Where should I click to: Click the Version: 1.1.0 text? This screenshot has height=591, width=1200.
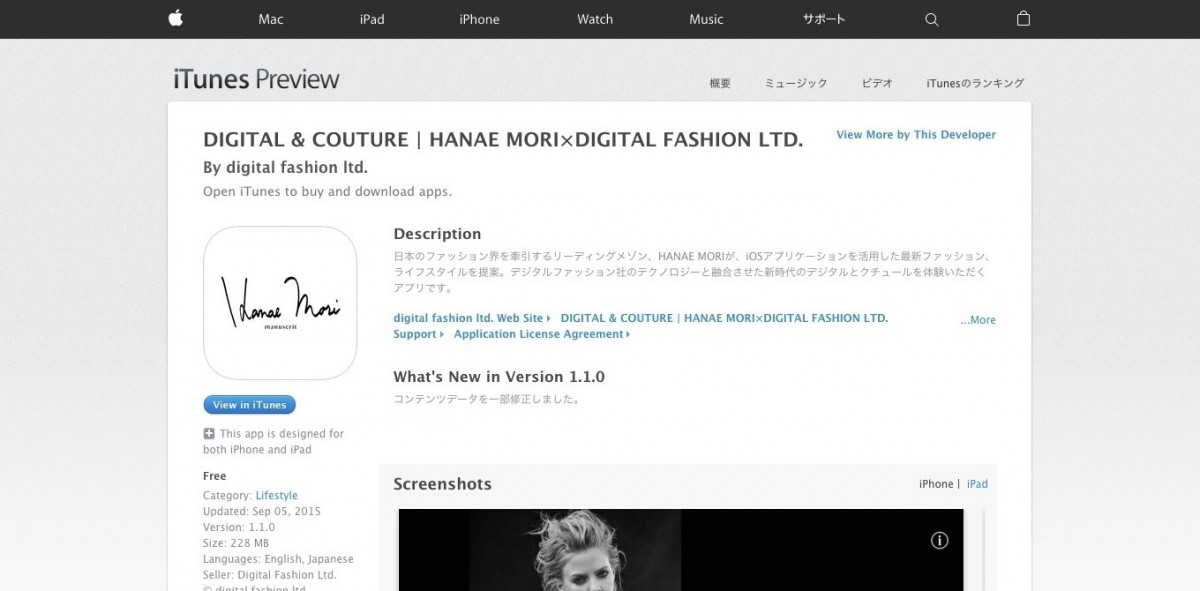[x=239, y=527]
